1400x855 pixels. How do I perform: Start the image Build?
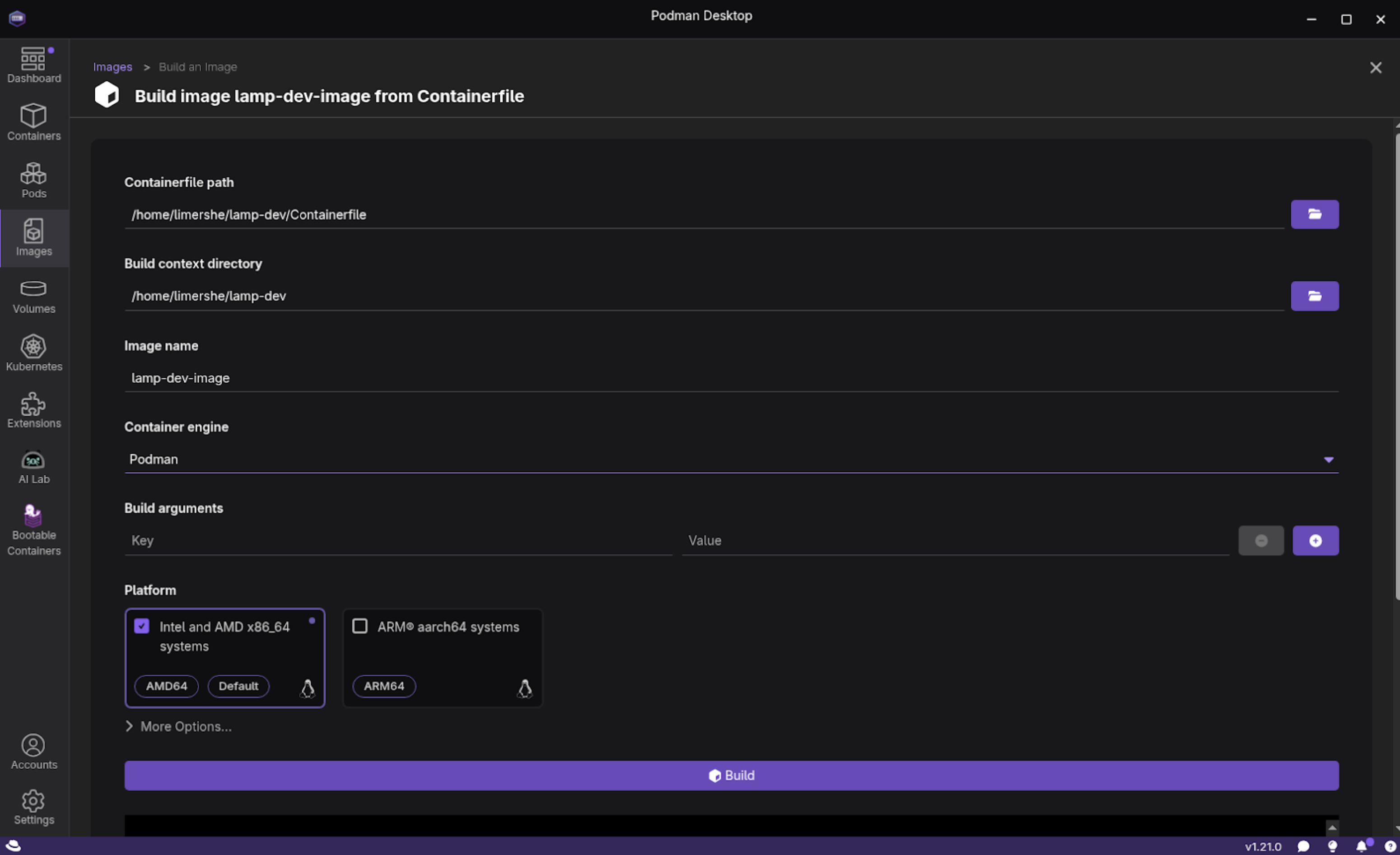(x=731, y=775)
